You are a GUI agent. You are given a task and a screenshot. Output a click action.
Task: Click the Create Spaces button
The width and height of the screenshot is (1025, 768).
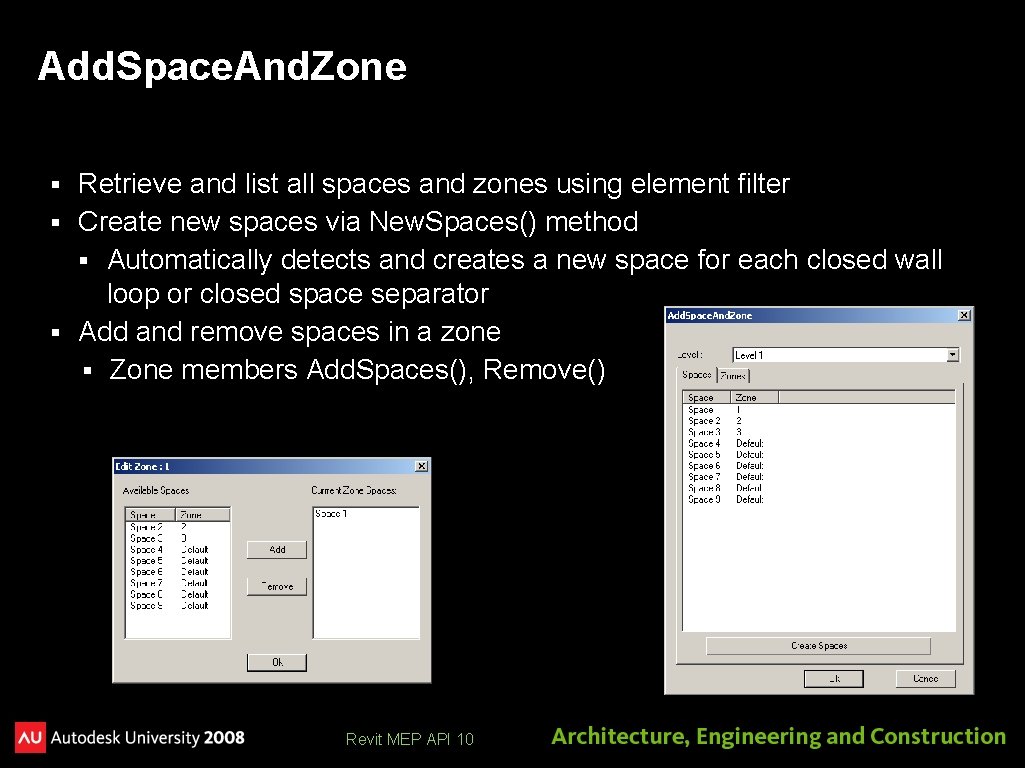[x=818, y=646]
